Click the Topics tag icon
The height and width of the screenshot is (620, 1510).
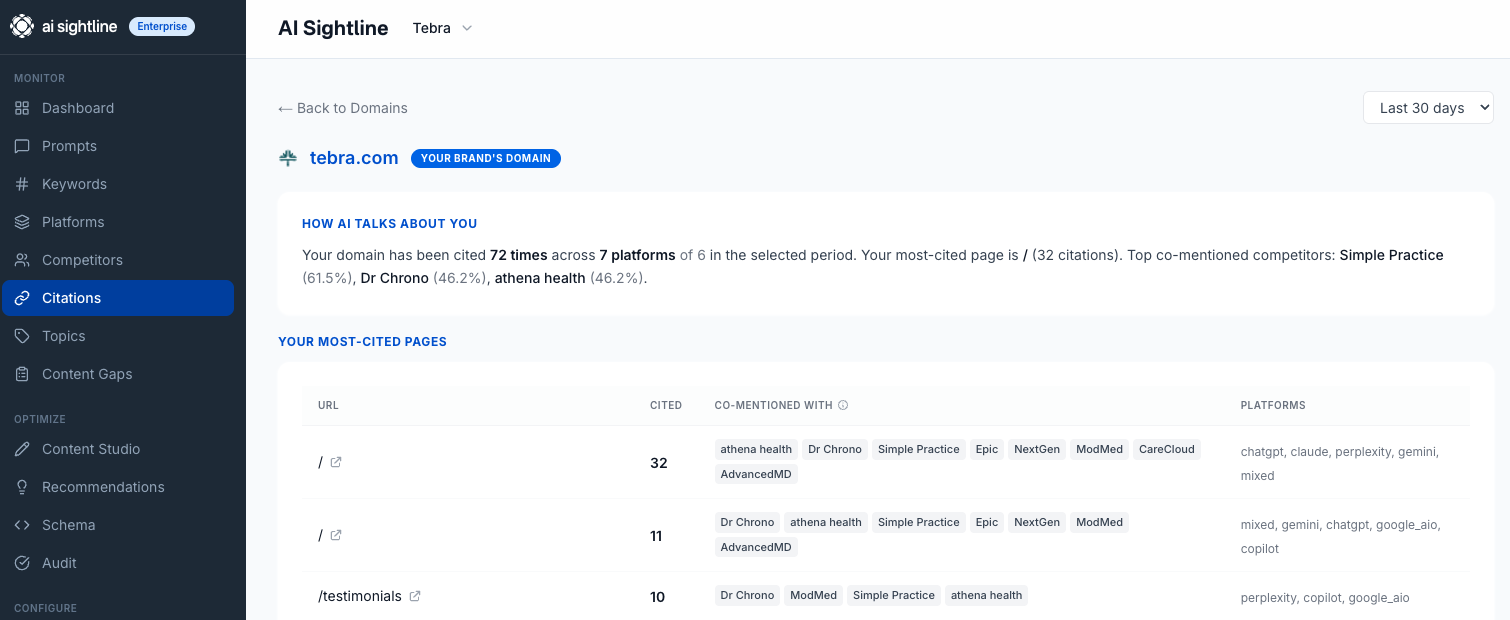pos(22,336)
